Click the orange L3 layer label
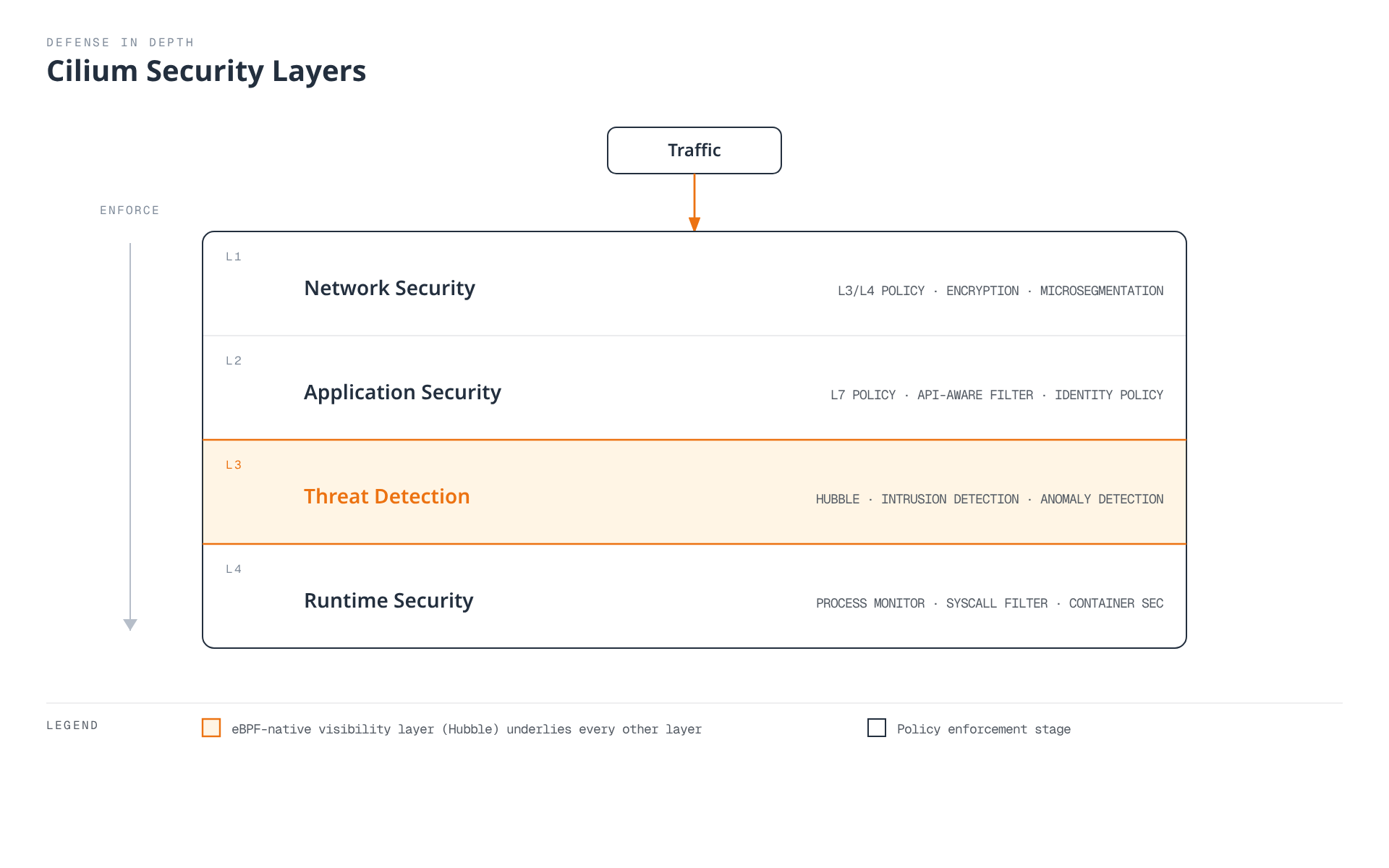 click(x=234, y=465)
